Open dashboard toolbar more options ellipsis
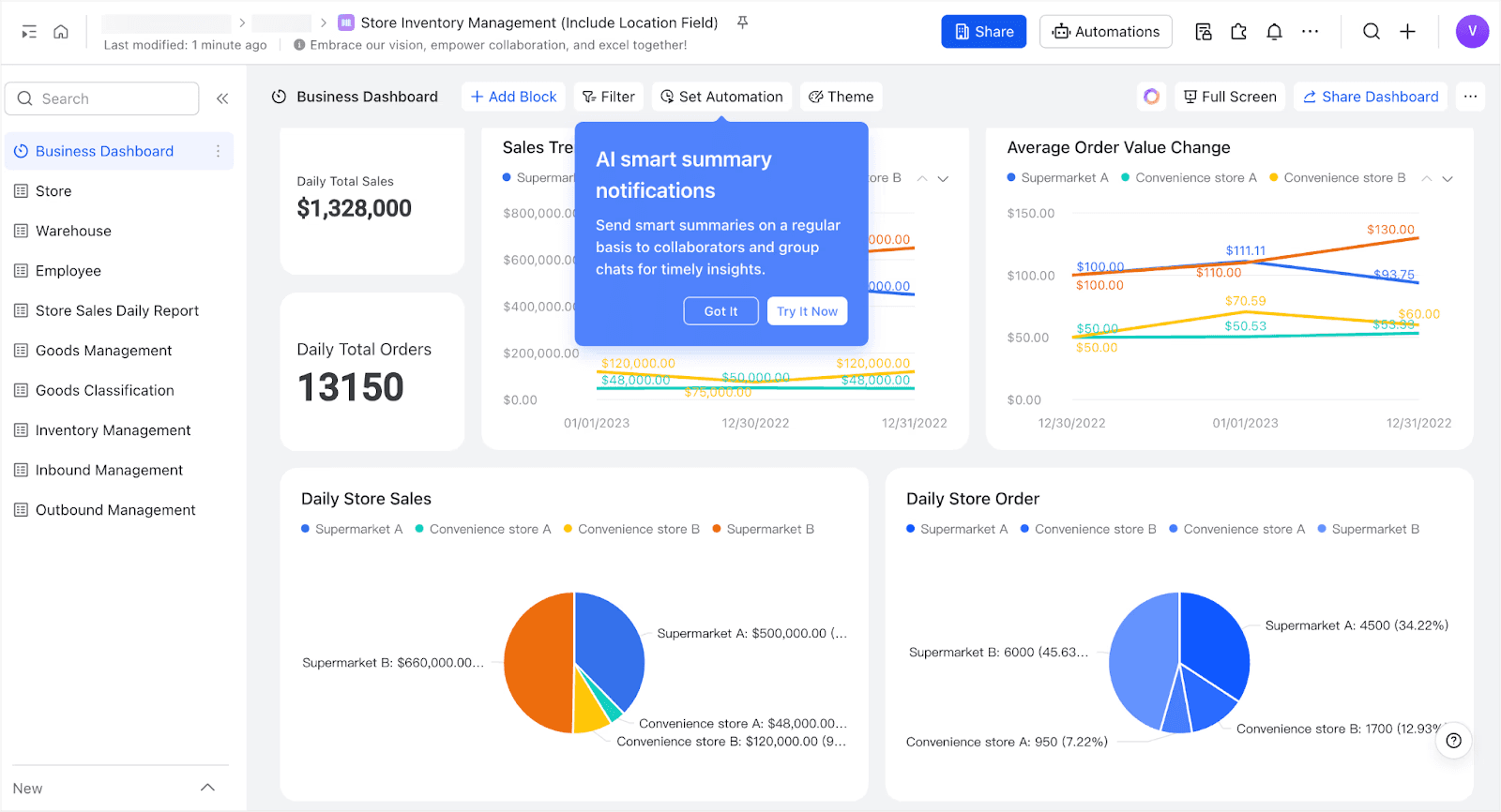1501x812 pixels. [1470, 97]
